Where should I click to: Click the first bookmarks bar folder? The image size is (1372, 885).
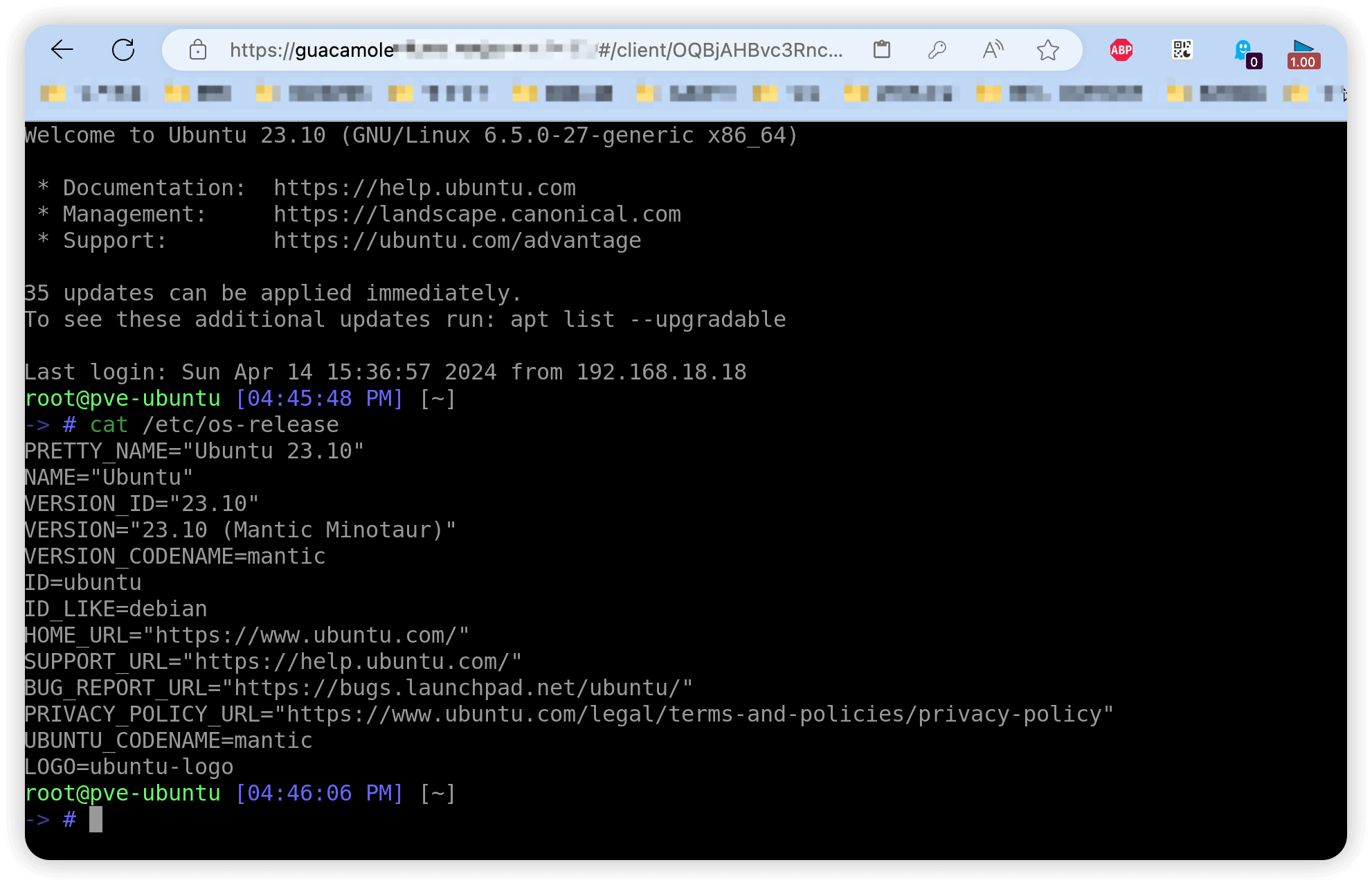(x=91, y=93)
